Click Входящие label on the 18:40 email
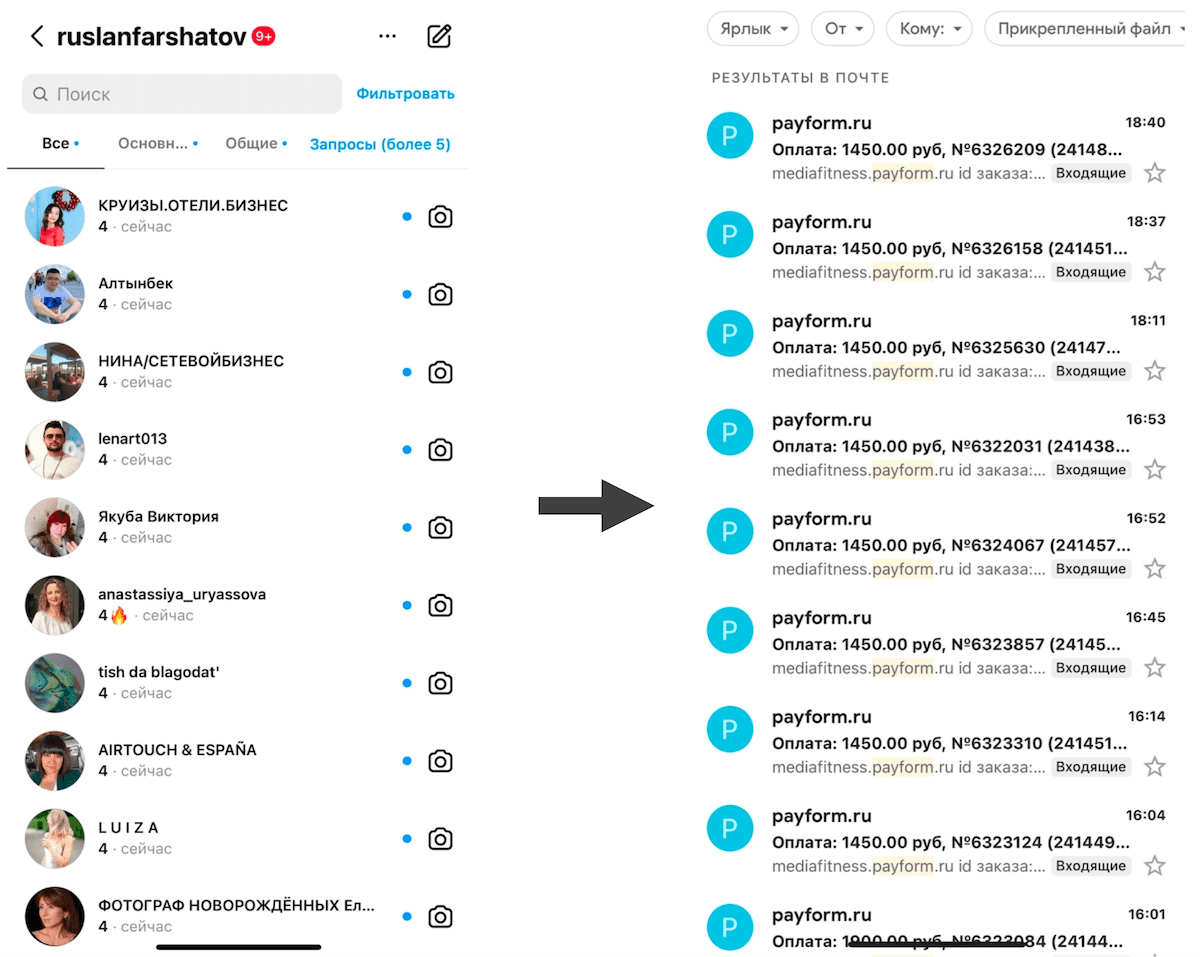Screen dimensions: 1200x957 (1091, 173)
